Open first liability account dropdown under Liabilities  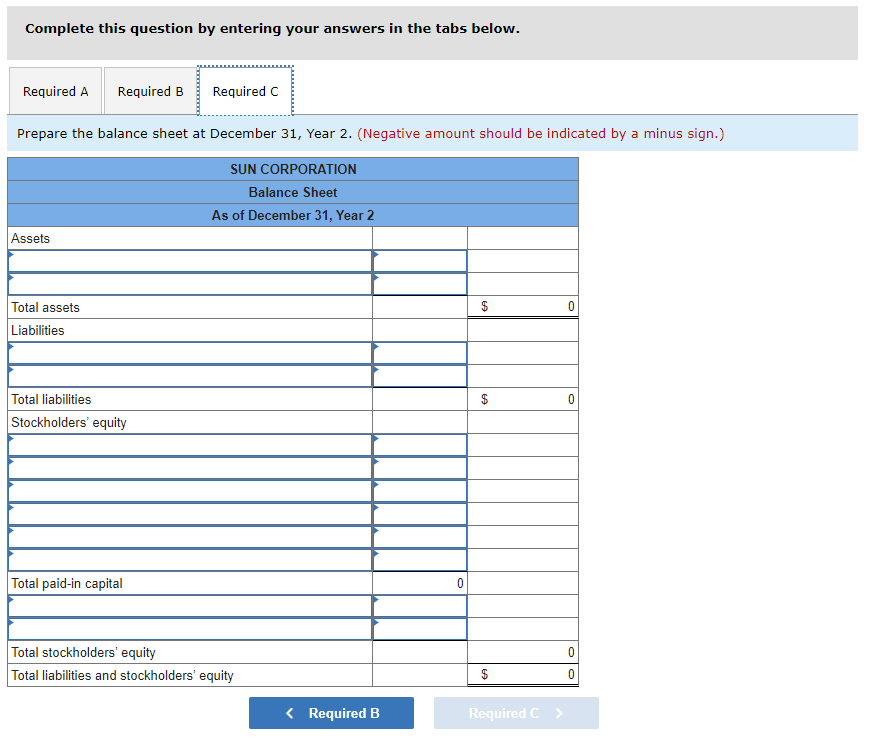pyautogui.click(x=190, y=353)
